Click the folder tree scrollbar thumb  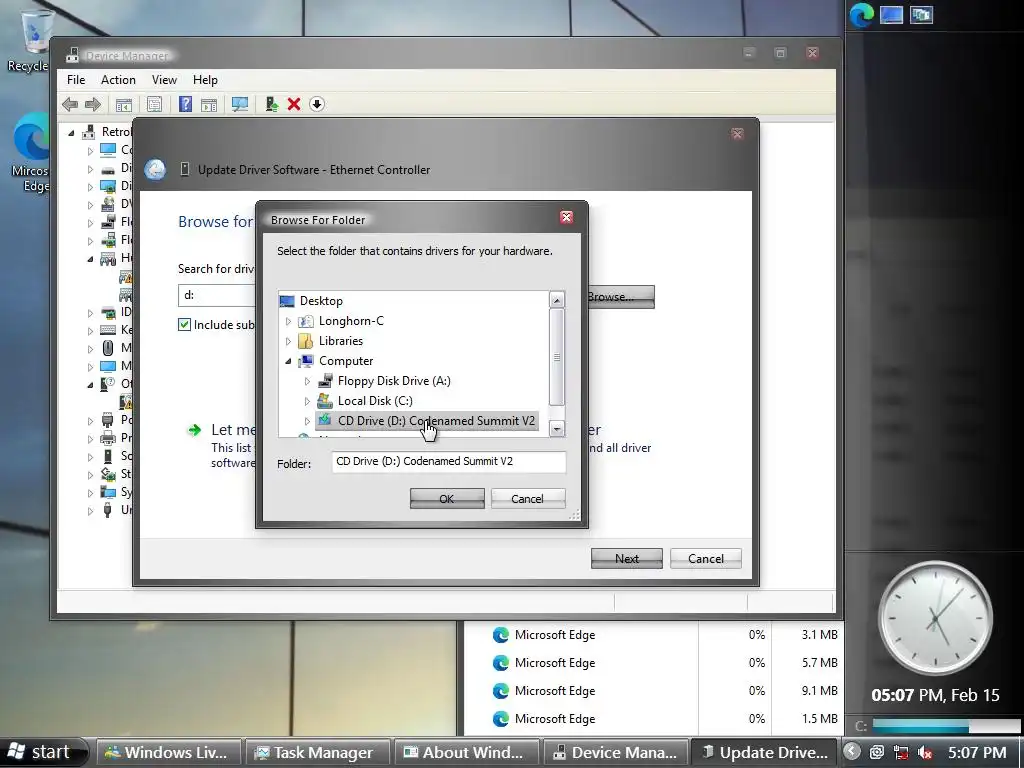click(x=557, y=357)
